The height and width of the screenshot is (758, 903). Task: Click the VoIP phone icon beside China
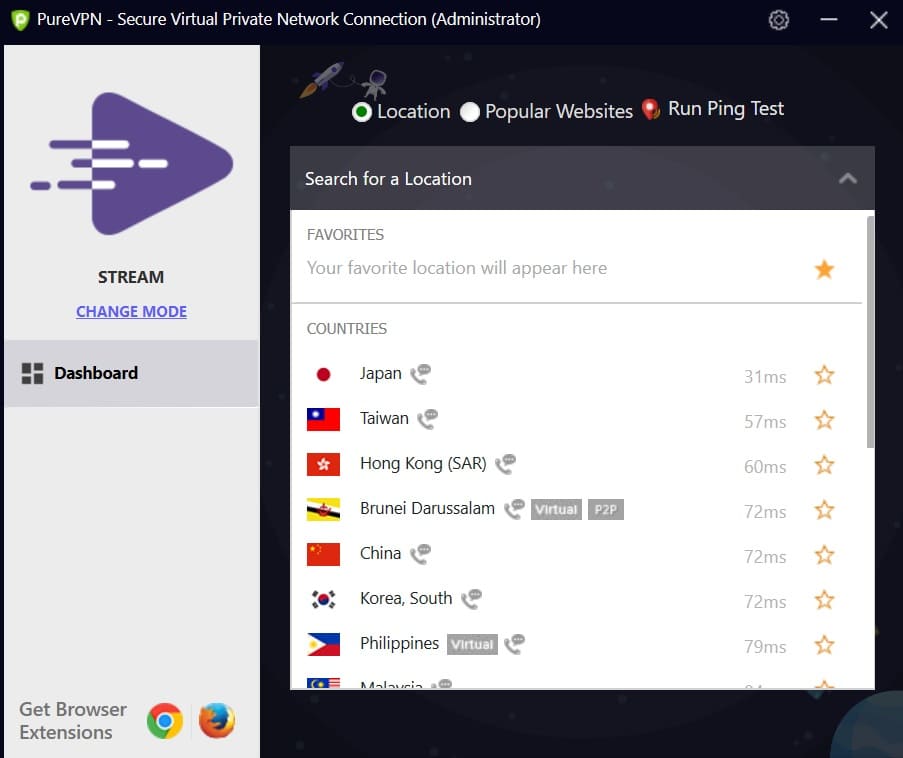tap(420, 554)
